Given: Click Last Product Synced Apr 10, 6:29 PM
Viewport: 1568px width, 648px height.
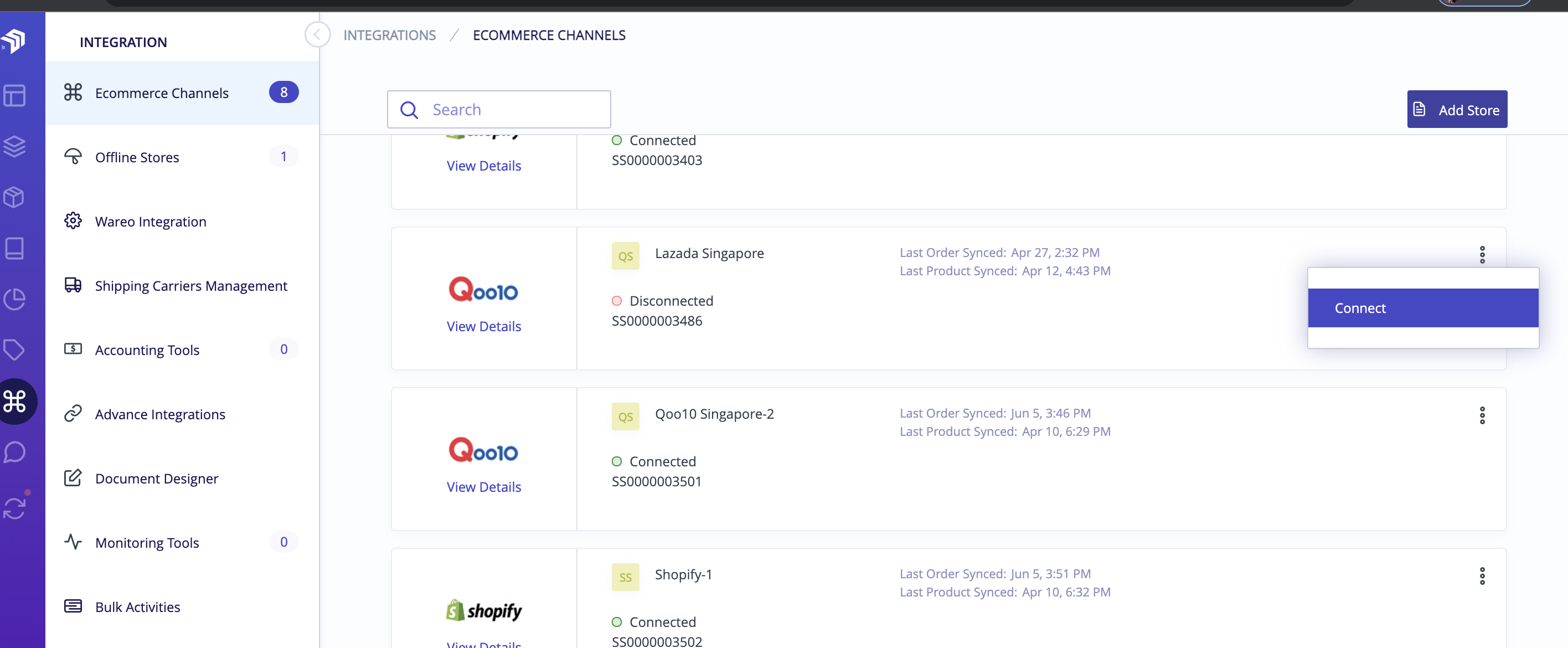Looking at the screenshot, I should (x=1005, y=431).
